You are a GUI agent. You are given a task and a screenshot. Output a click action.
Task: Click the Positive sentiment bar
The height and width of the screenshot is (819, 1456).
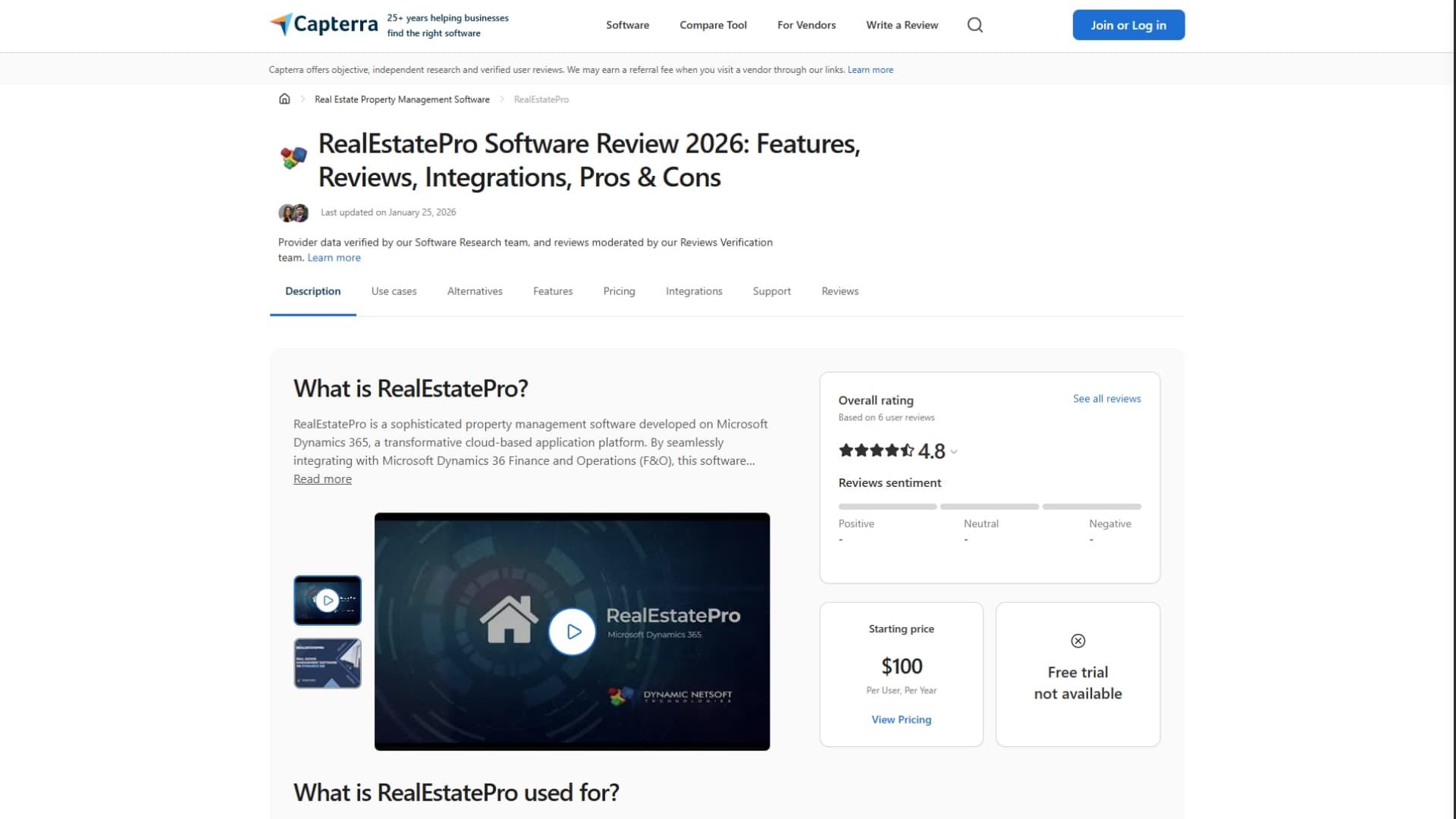click(x=886, y=507)
